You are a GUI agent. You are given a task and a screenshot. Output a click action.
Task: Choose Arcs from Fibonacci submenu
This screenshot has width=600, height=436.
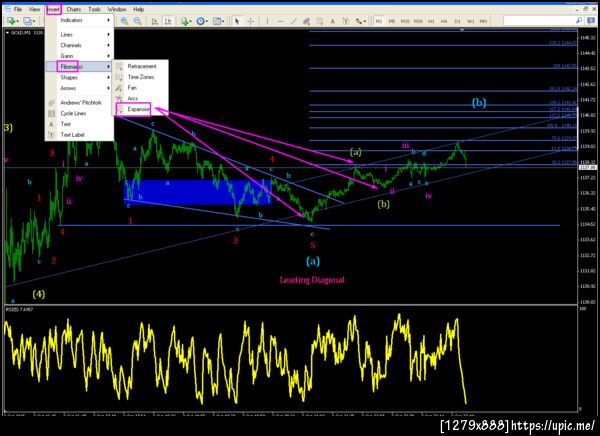pos(140,98)
